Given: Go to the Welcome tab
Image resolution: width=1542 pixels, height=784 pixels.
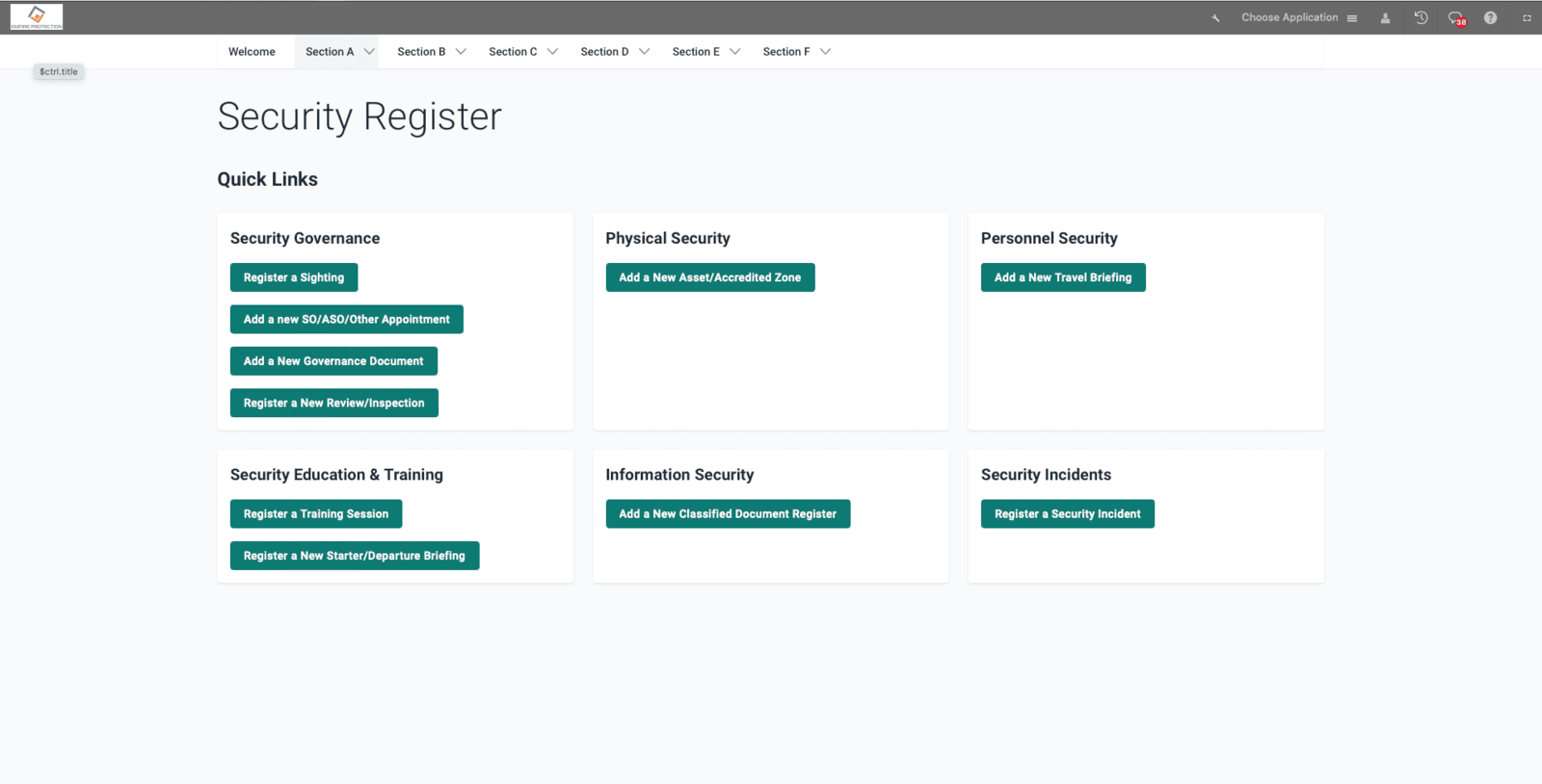Looking at the screenshot, I should [252, 52].
